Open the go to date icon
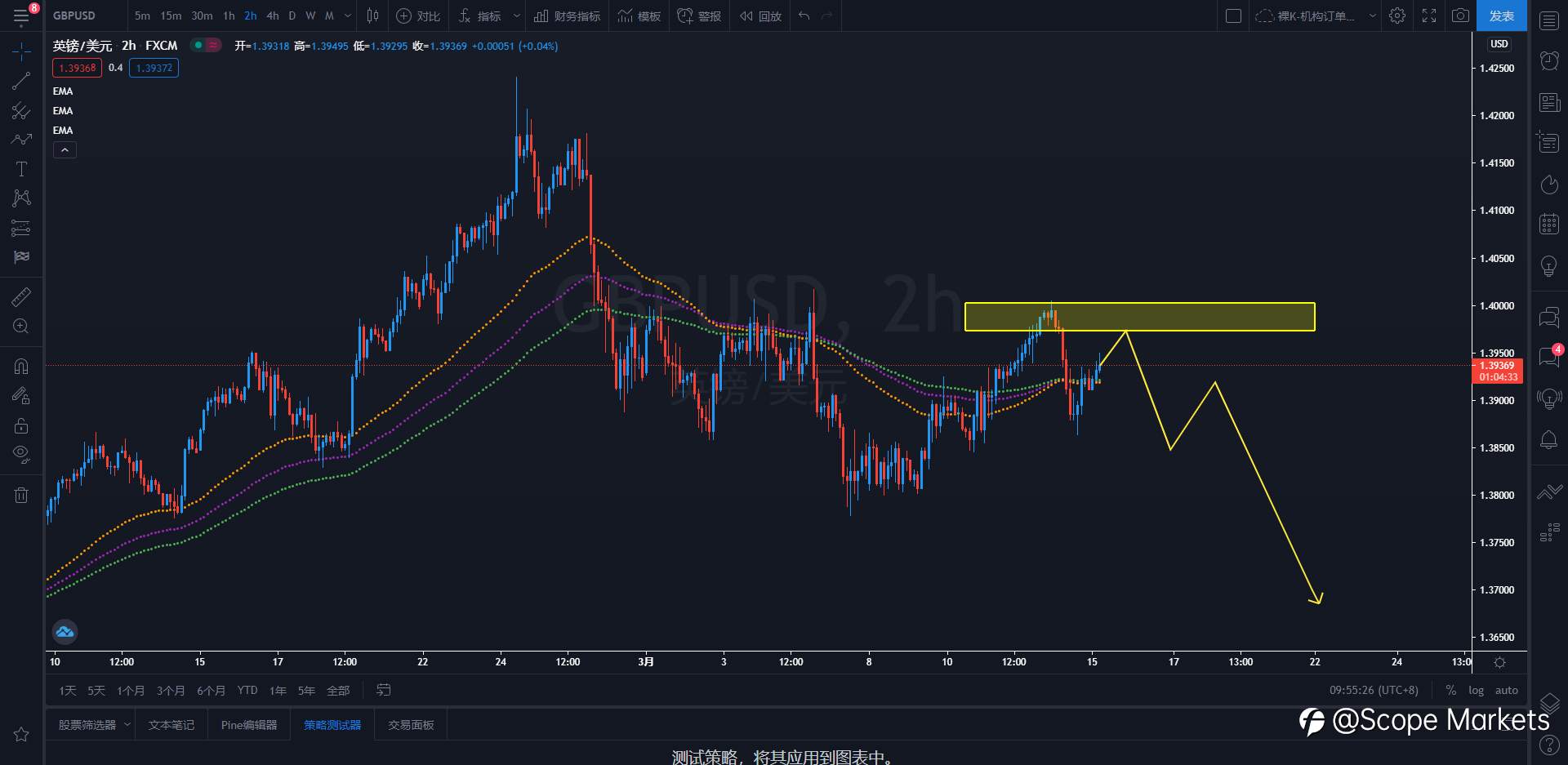This screenshot has height=765, width=1568. 383,691
